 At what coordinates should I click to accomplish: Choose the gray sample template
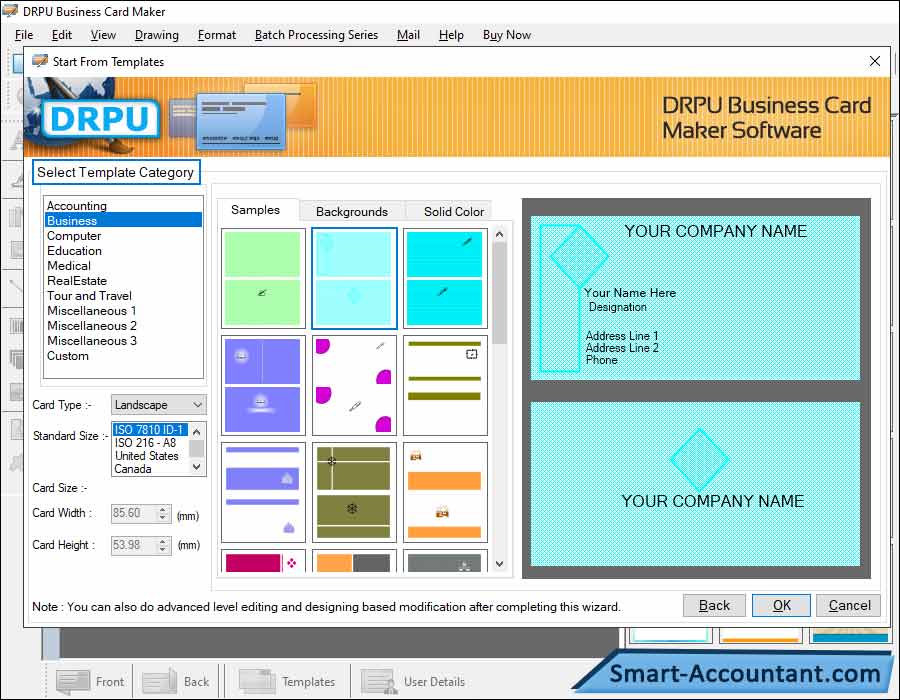point(445,561)
